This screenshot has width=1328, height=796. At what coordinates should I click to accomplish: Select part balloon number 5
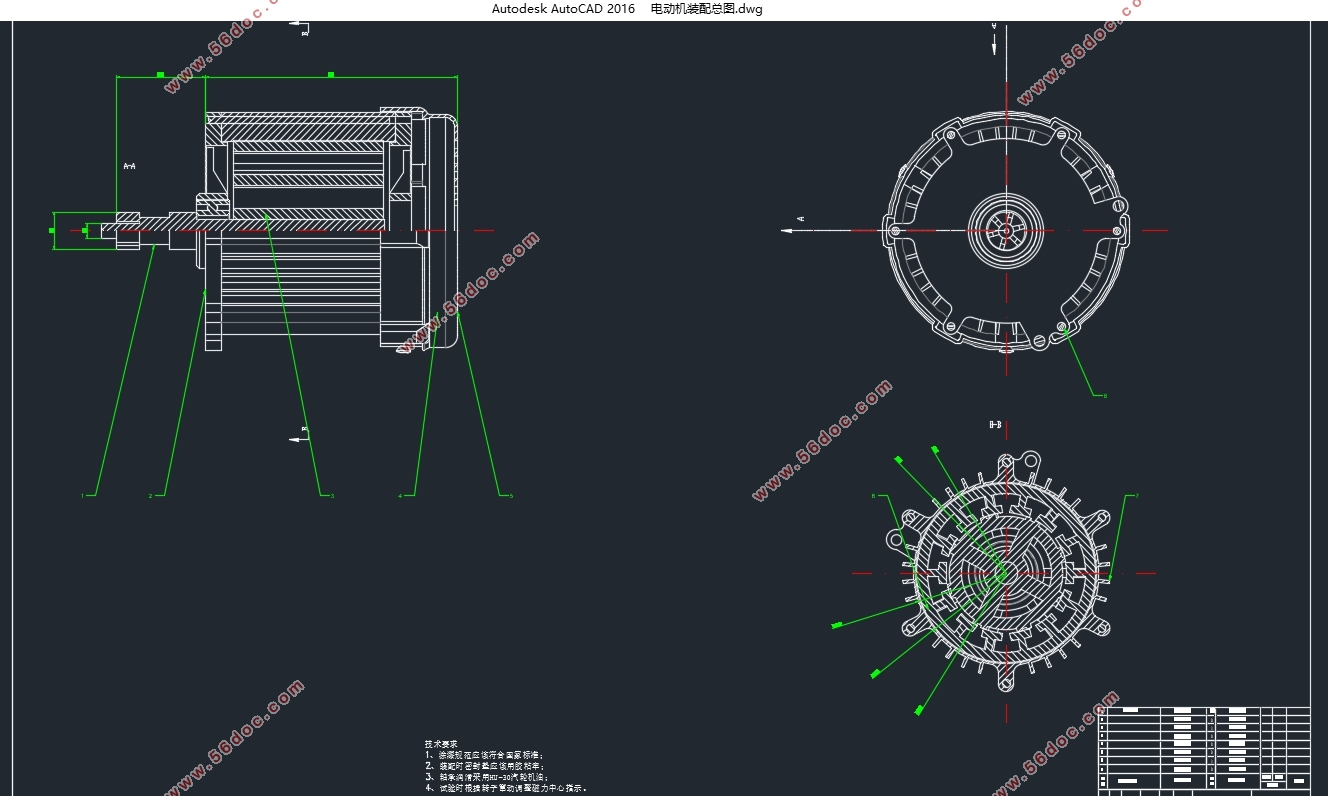pos(511,495)
